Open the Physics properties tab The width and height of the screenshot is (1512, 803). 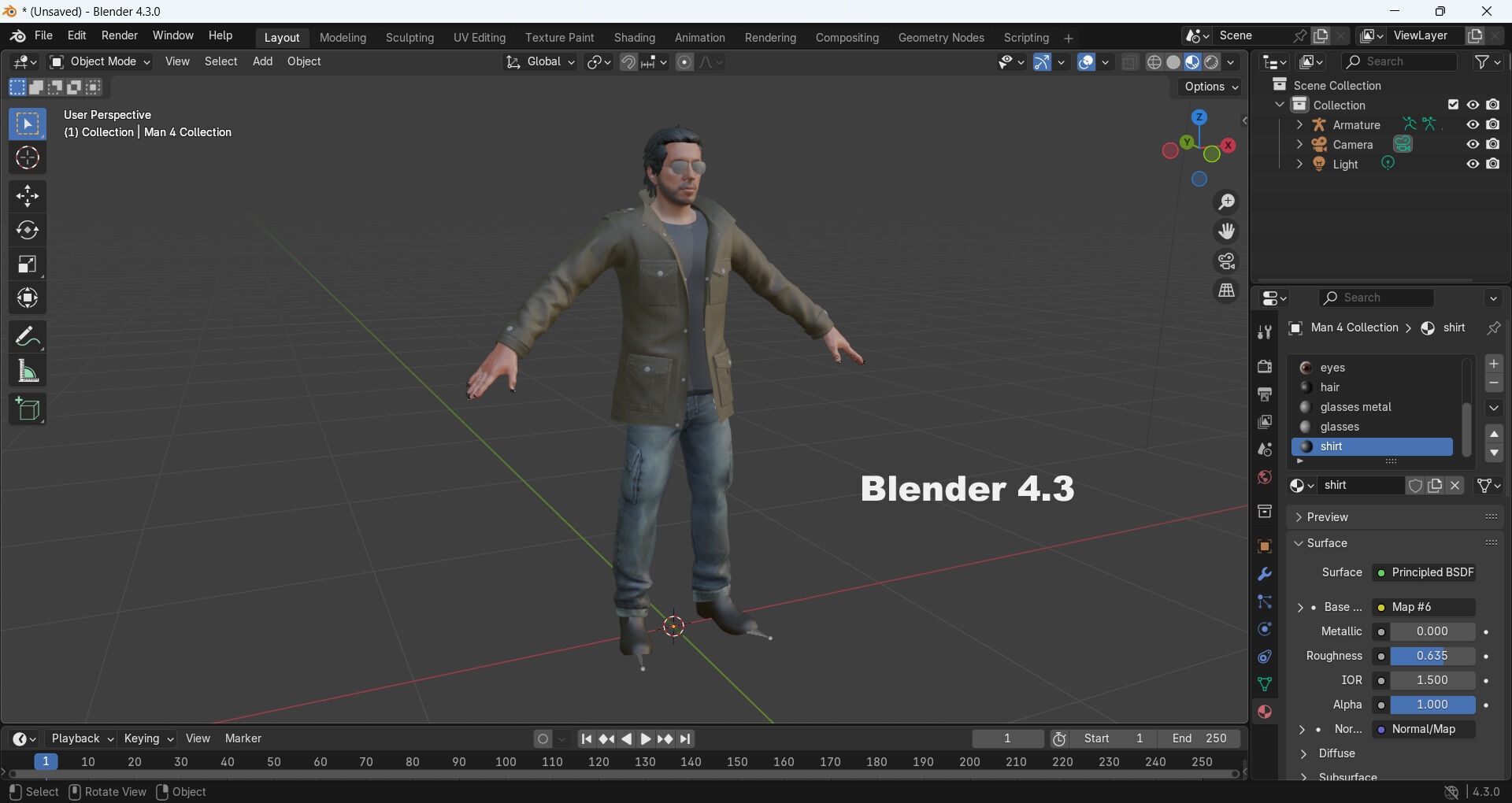coord(1265,629)
